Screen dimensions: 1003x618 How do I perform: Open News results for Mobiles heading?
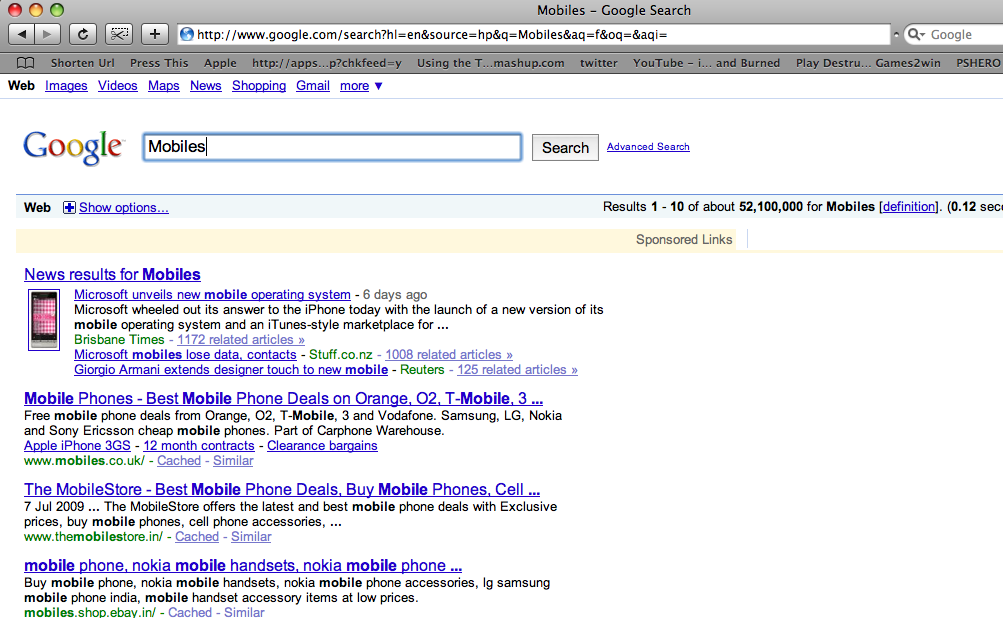[x=113, y=274]
